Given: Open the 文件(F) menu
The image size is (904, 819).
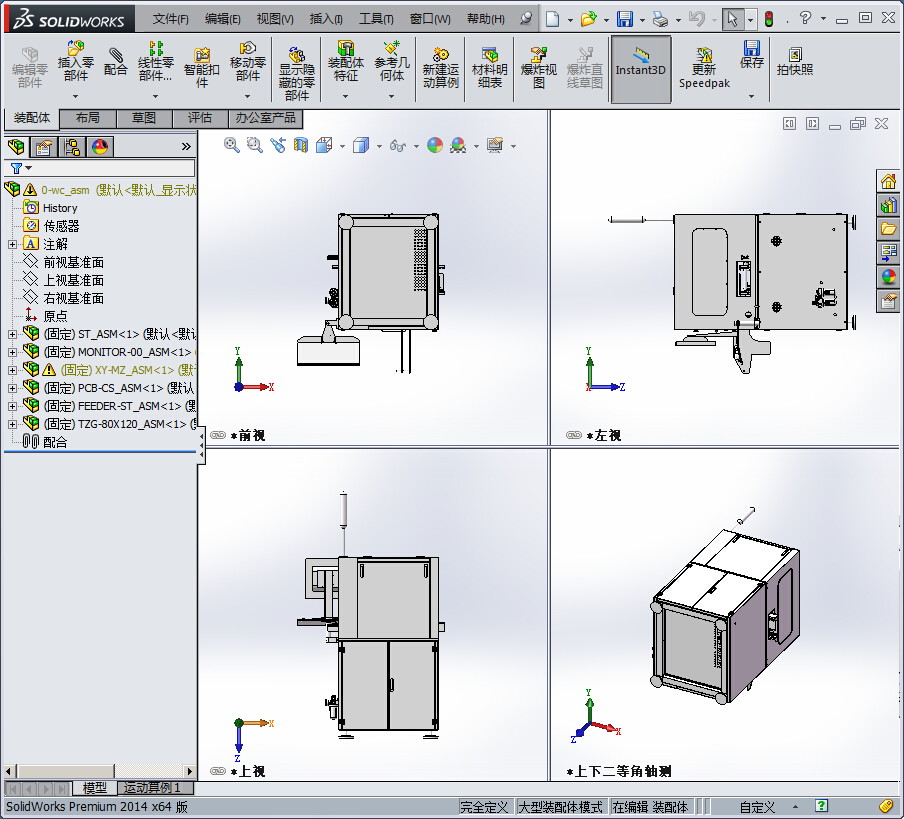Looking at the screenshot, I should point(171,19).
